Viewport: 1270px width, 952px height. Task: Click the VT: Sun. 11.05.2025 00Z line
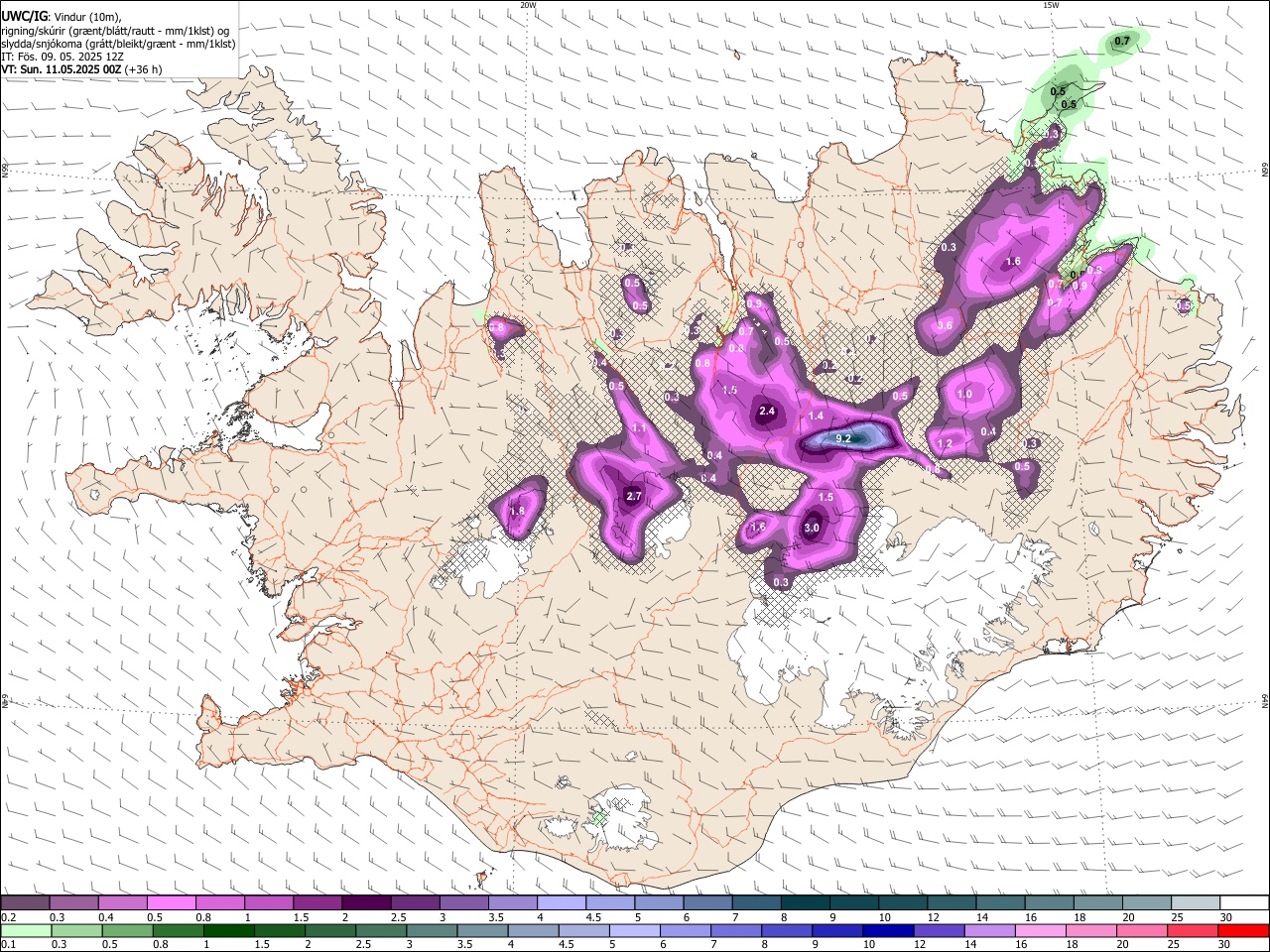[x=81, y=69]
